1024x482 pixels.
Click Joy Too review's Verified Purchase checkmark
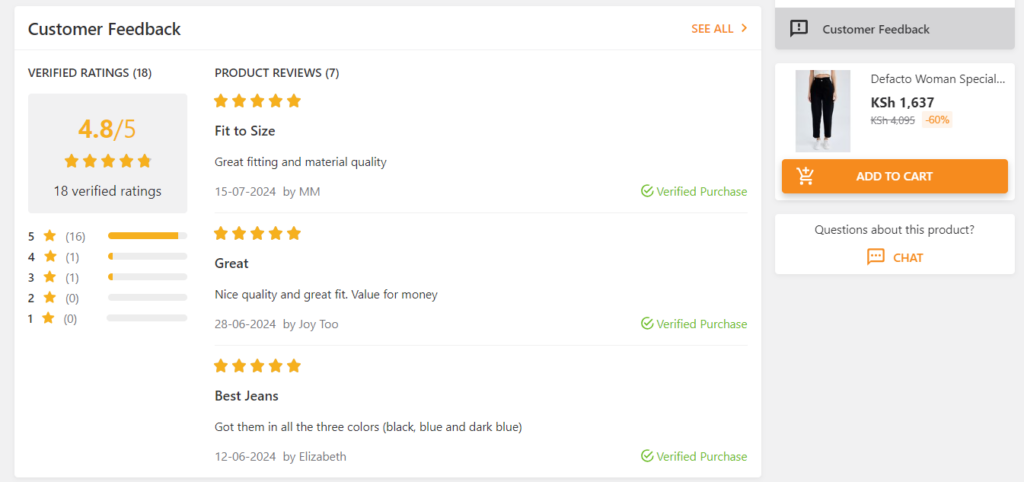pos(647,324)
